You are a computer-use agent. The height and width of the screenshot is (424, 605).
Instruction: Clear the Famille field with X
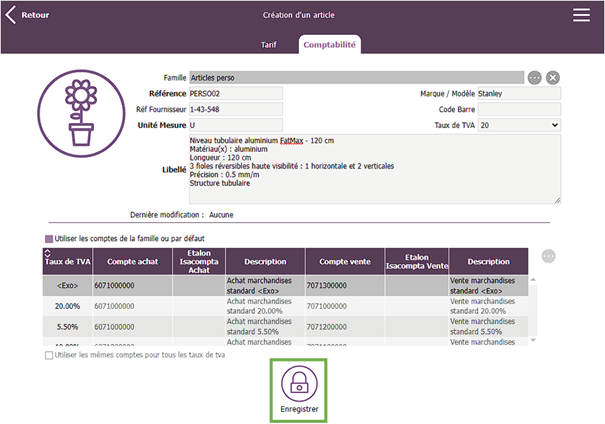click(553, 77)
